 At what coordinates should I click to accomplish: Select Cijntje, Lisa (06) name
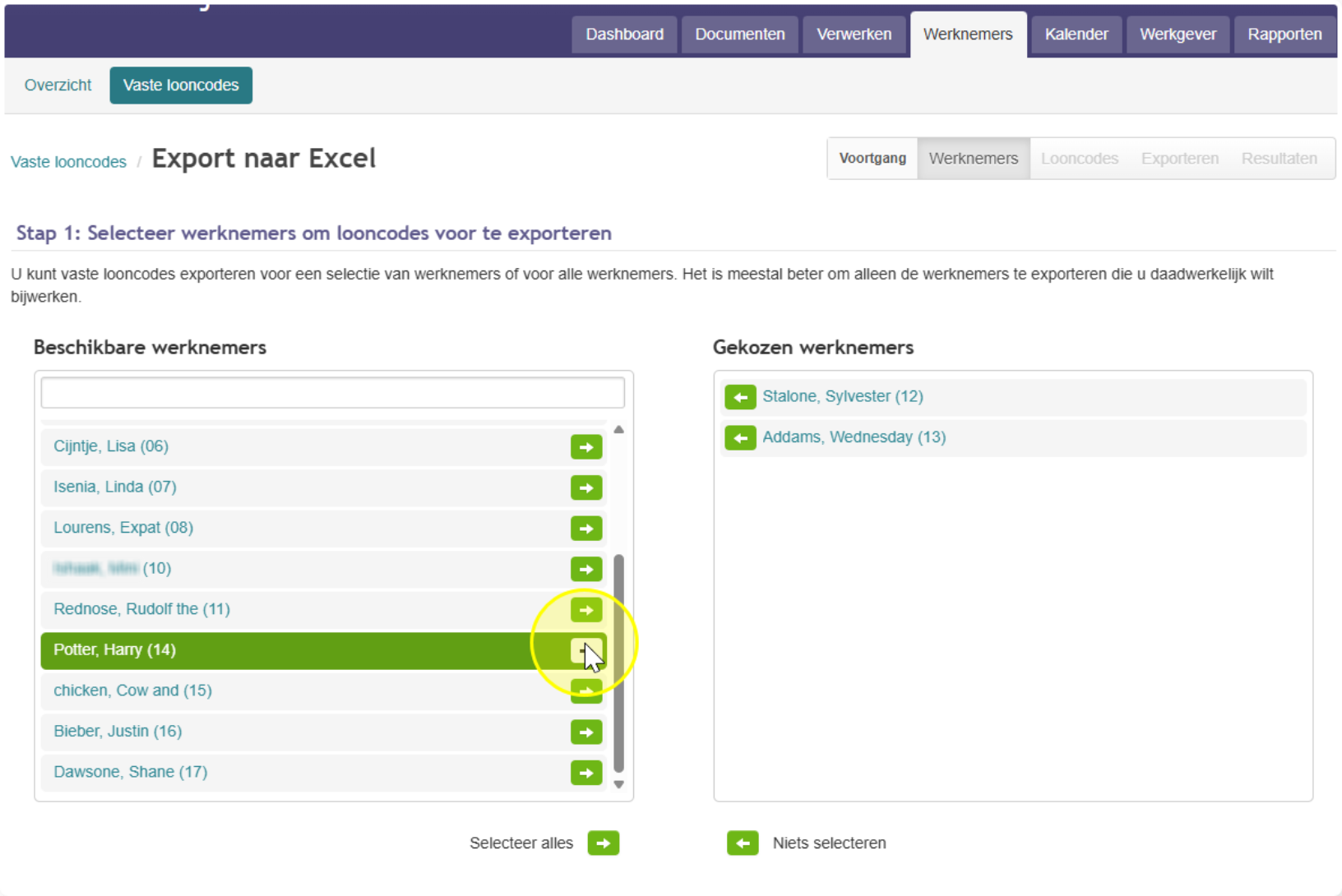click(111, 446)
